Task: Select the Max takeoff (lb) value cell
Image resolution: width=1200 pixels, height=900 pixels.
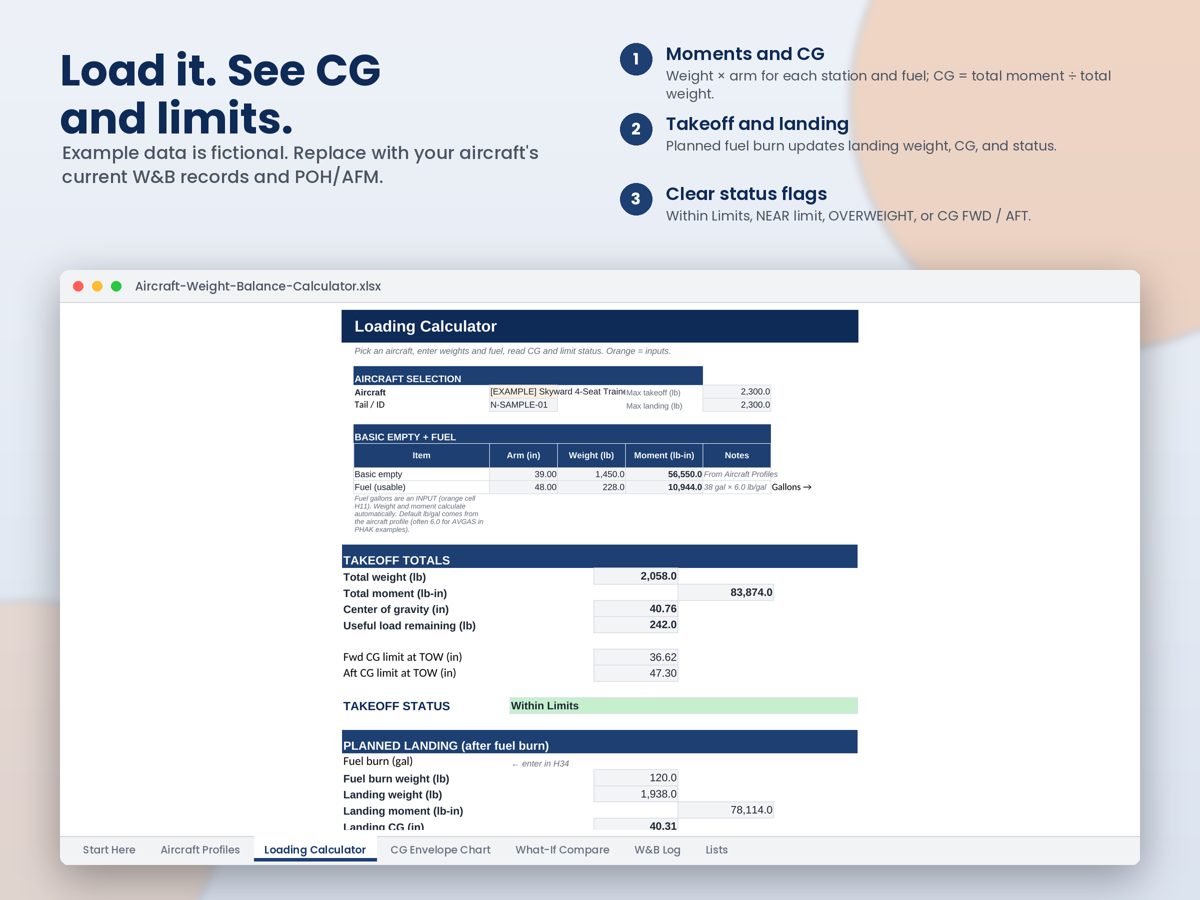Action: click(737, 392)
